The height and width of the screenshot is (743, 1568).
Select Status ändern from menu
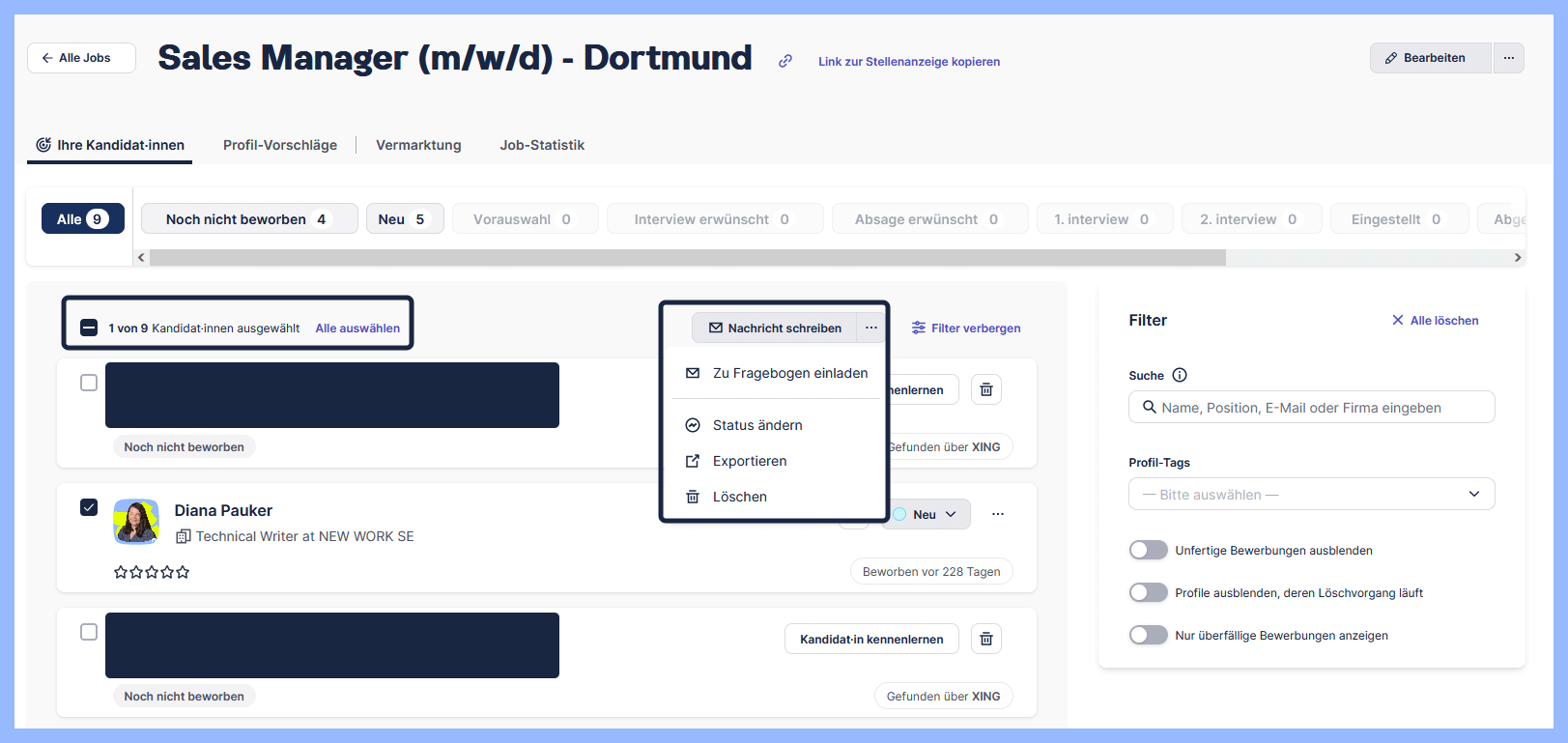(x=756, y=425)
